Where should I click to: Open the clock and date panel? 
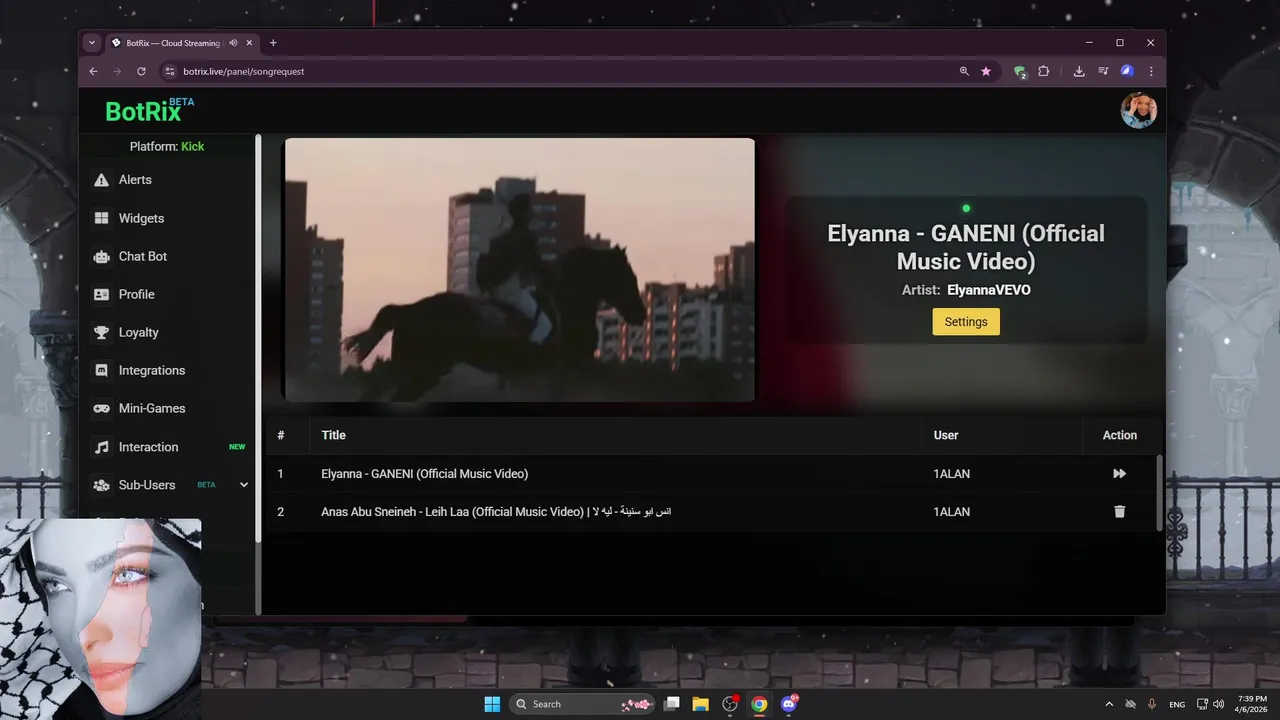click(x=1251, y=704)
